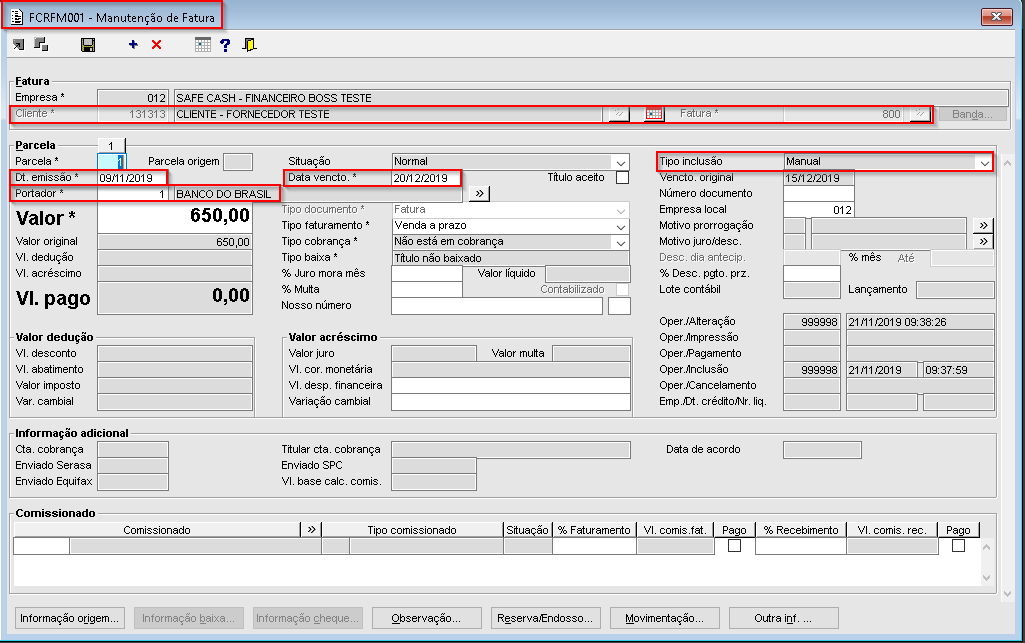Click the overlapping squares toolbar icon
This screenshot has width=1025, height=643.
tap(41, 44)
